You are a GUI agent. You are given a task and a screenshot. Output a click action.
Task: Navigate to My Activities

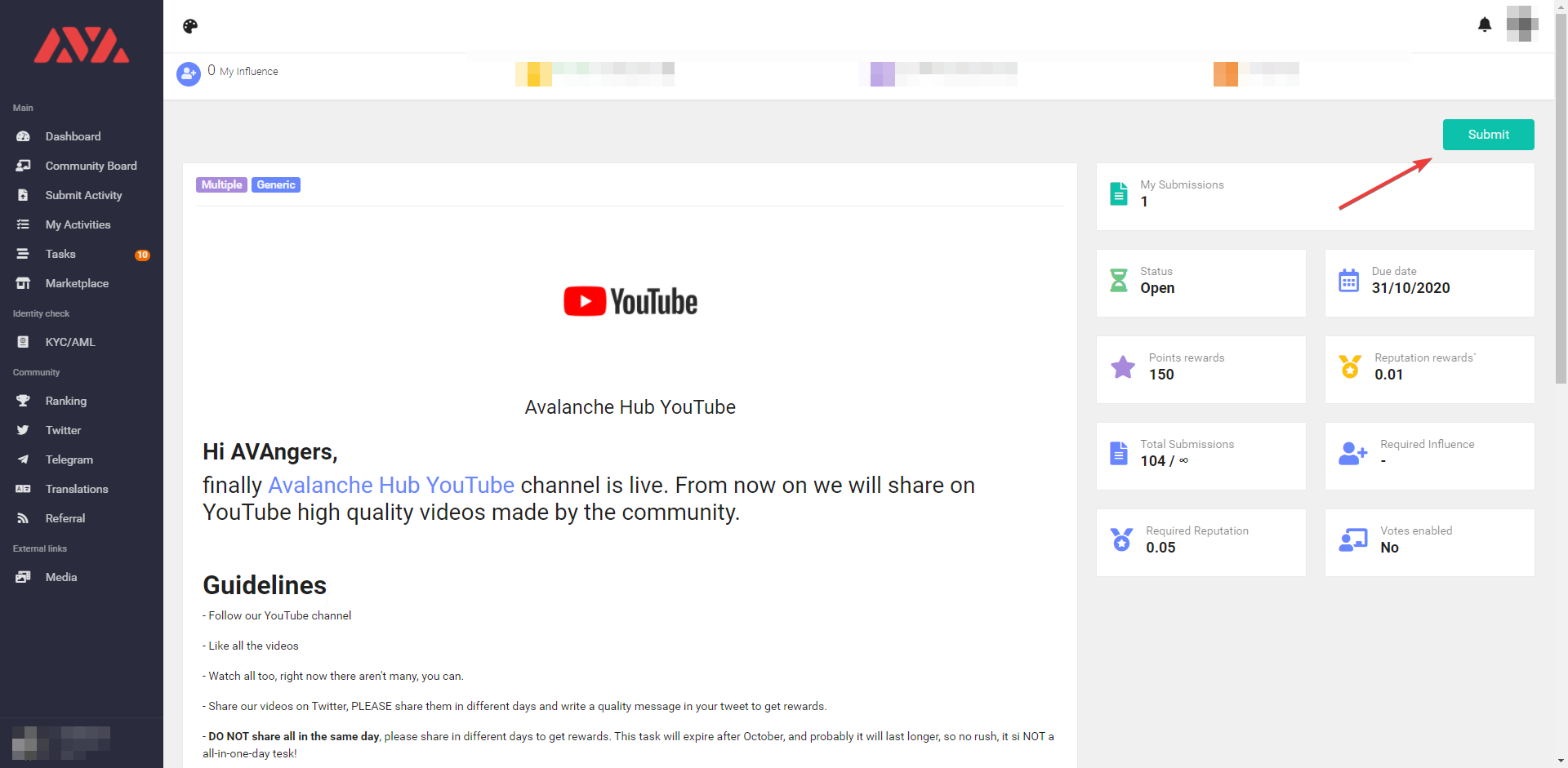(78, 224)
